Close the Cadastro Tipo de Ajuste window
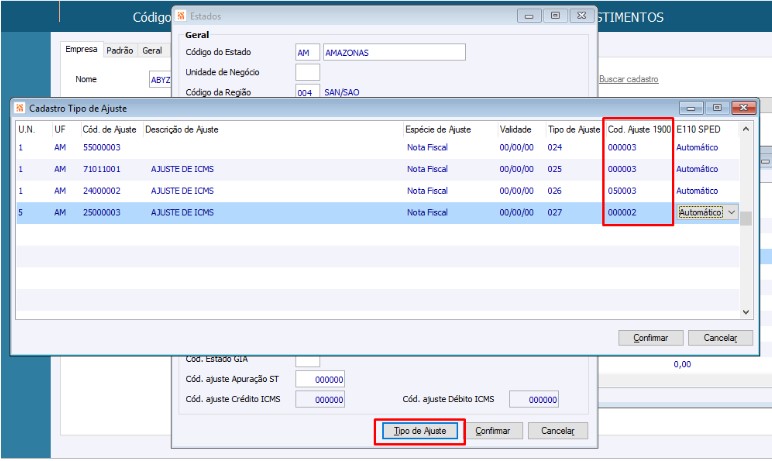Viewport: 772px width, 461px height. pos(743,108)
